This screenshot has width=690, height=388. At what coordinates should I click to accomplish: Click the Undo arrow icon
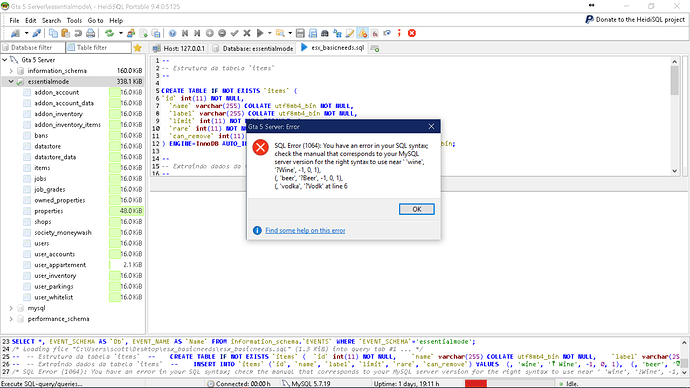tap(78, 33)
